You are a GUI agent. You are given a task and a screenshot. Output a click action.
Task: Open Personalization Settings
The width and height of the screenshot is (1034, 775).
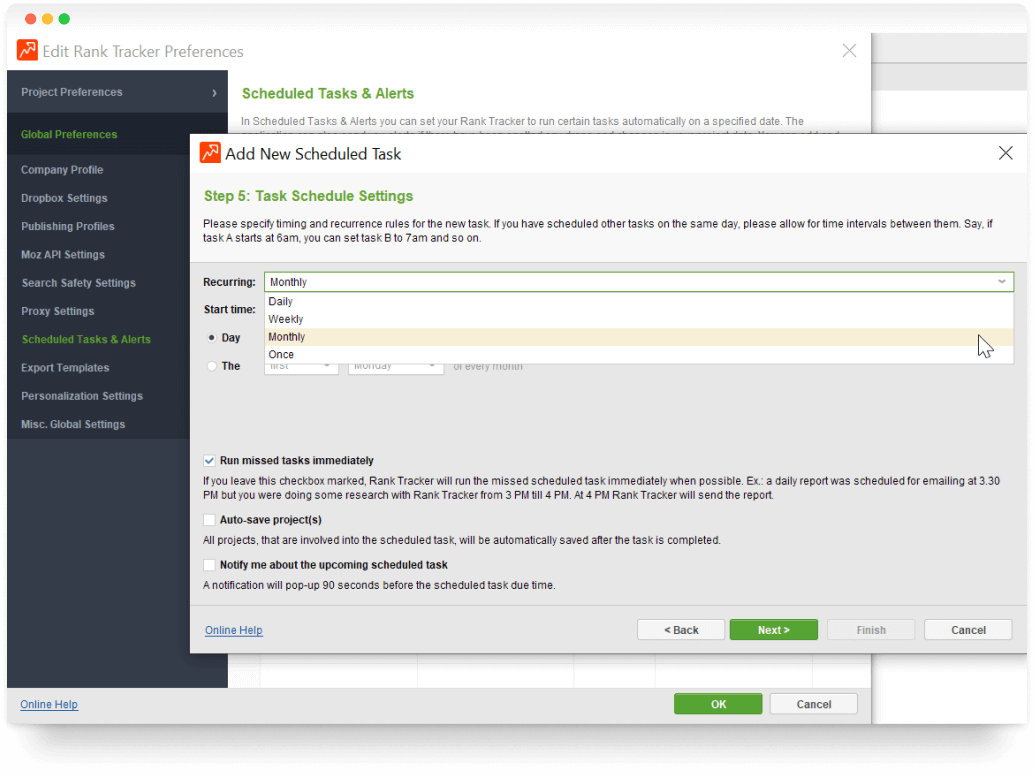tap(82, 396)
